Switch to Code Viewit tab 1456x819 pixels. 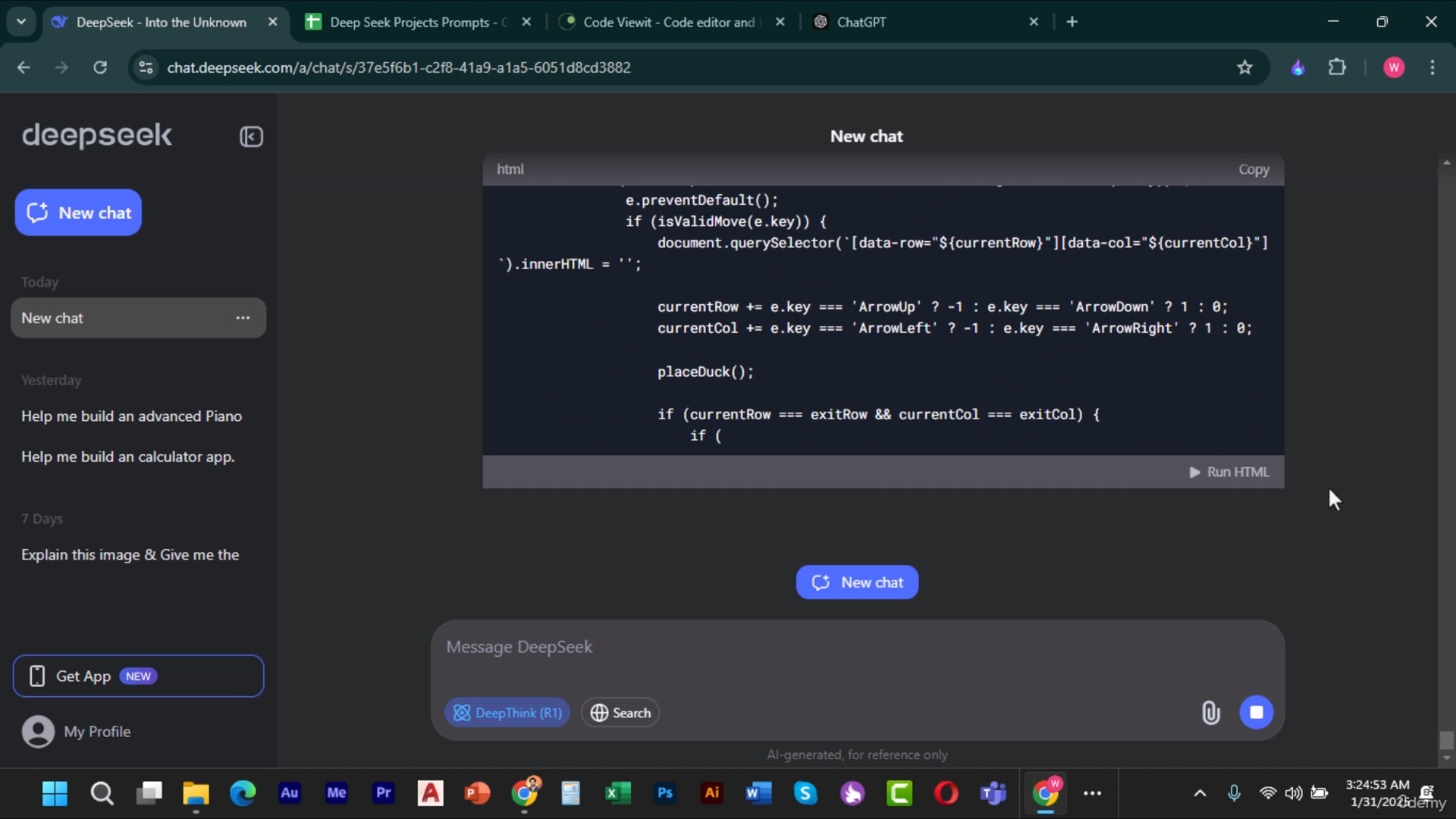pyautogui.click(x=667, y=22)
